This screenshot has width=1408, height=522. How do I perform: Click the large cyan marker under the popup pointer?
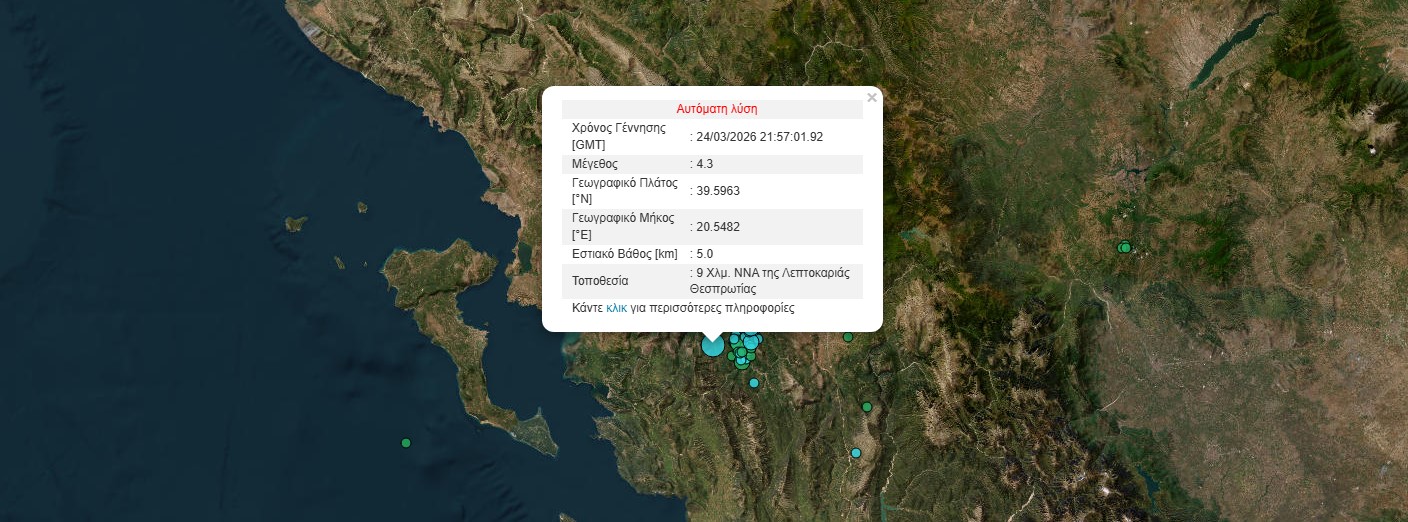point(712,346)
